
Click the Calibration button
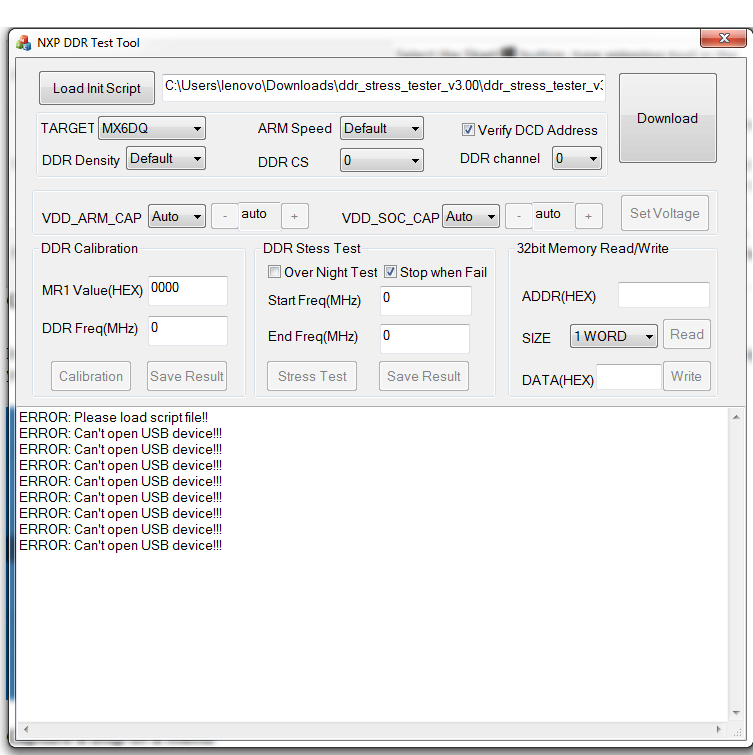point(91,376)
